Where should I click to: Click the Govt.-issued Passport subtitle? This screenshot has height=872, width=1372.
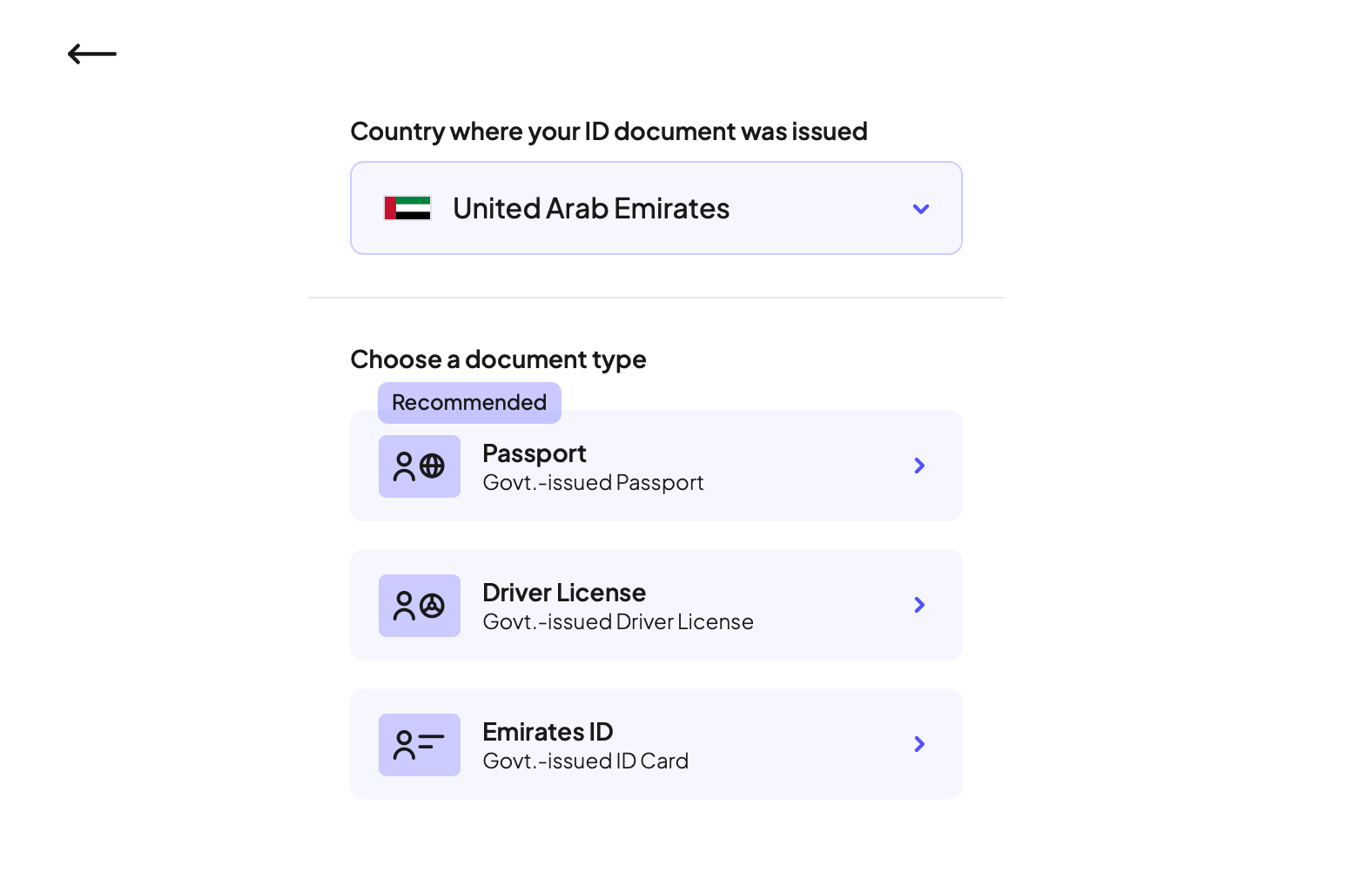click(x=593, y=483)
